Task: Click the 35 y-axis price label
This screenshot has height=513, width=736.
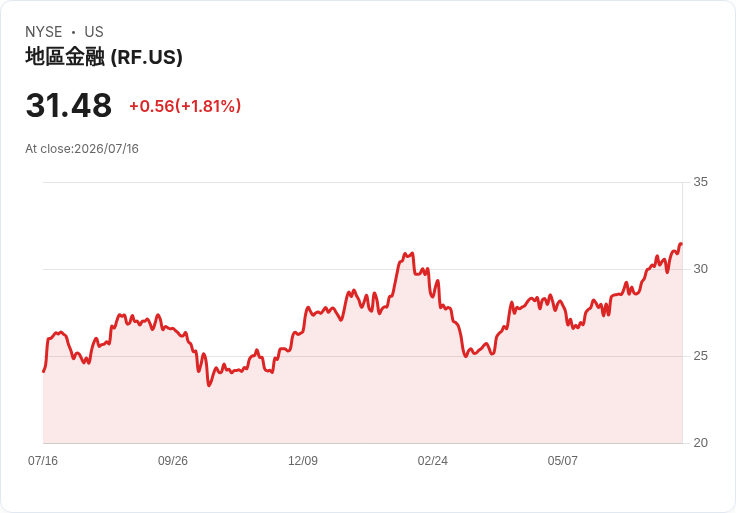Action: 700,182
